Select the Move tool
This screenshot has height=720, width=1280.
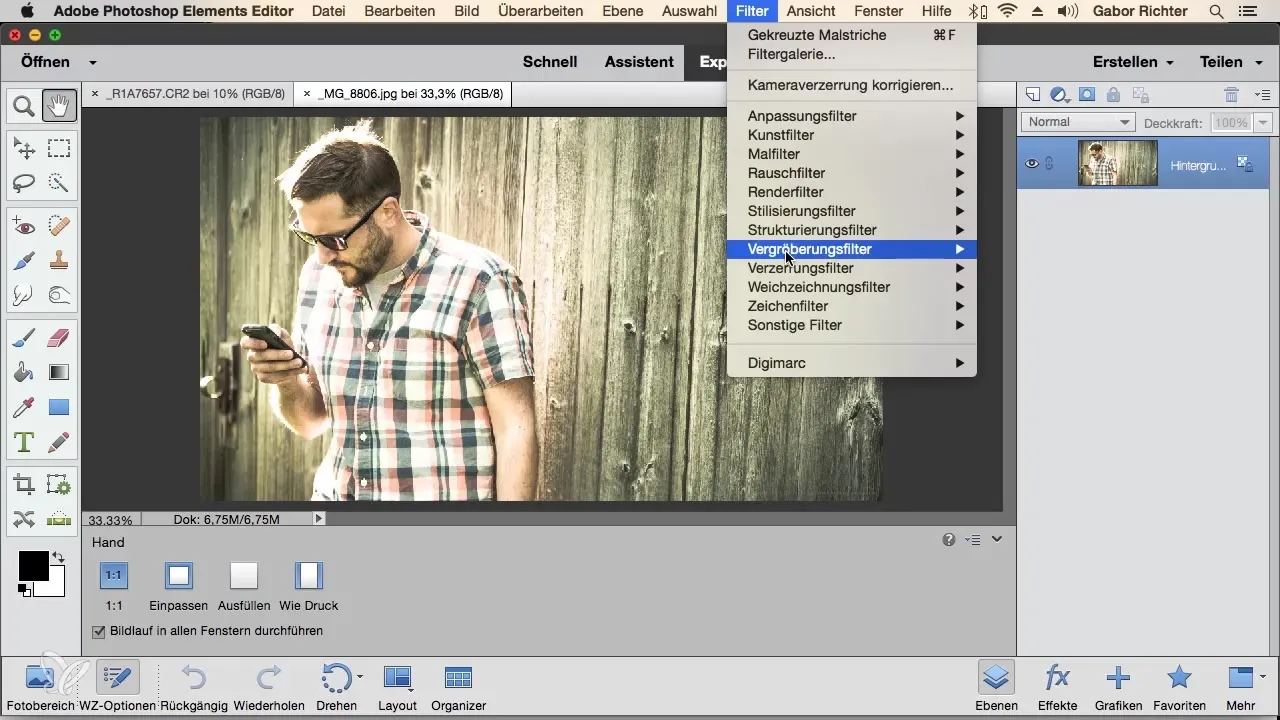pyautogui.click(x=24, y=149)
